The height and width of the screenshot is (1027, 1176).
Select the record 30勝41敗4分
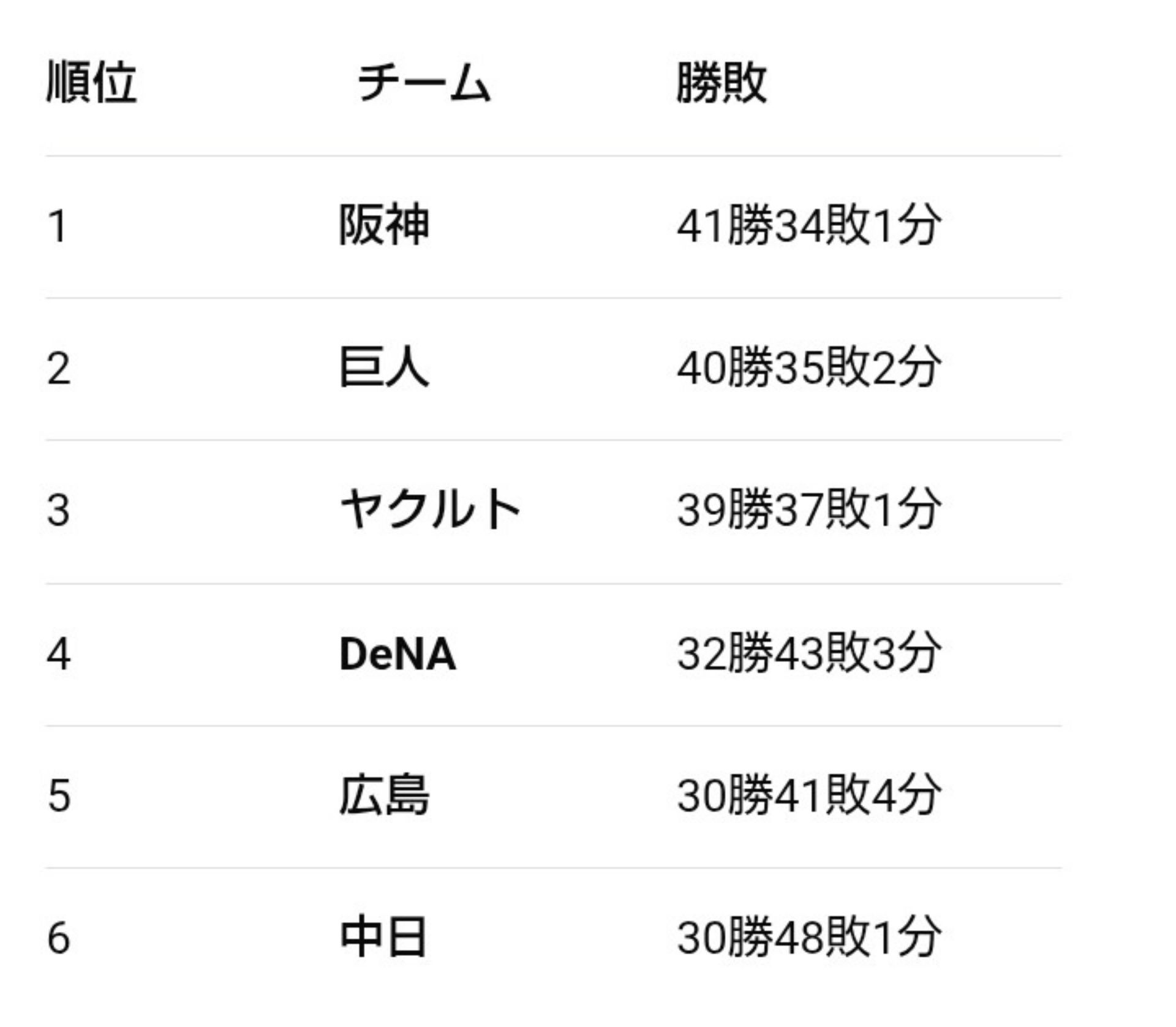click(x=809, y=795)
